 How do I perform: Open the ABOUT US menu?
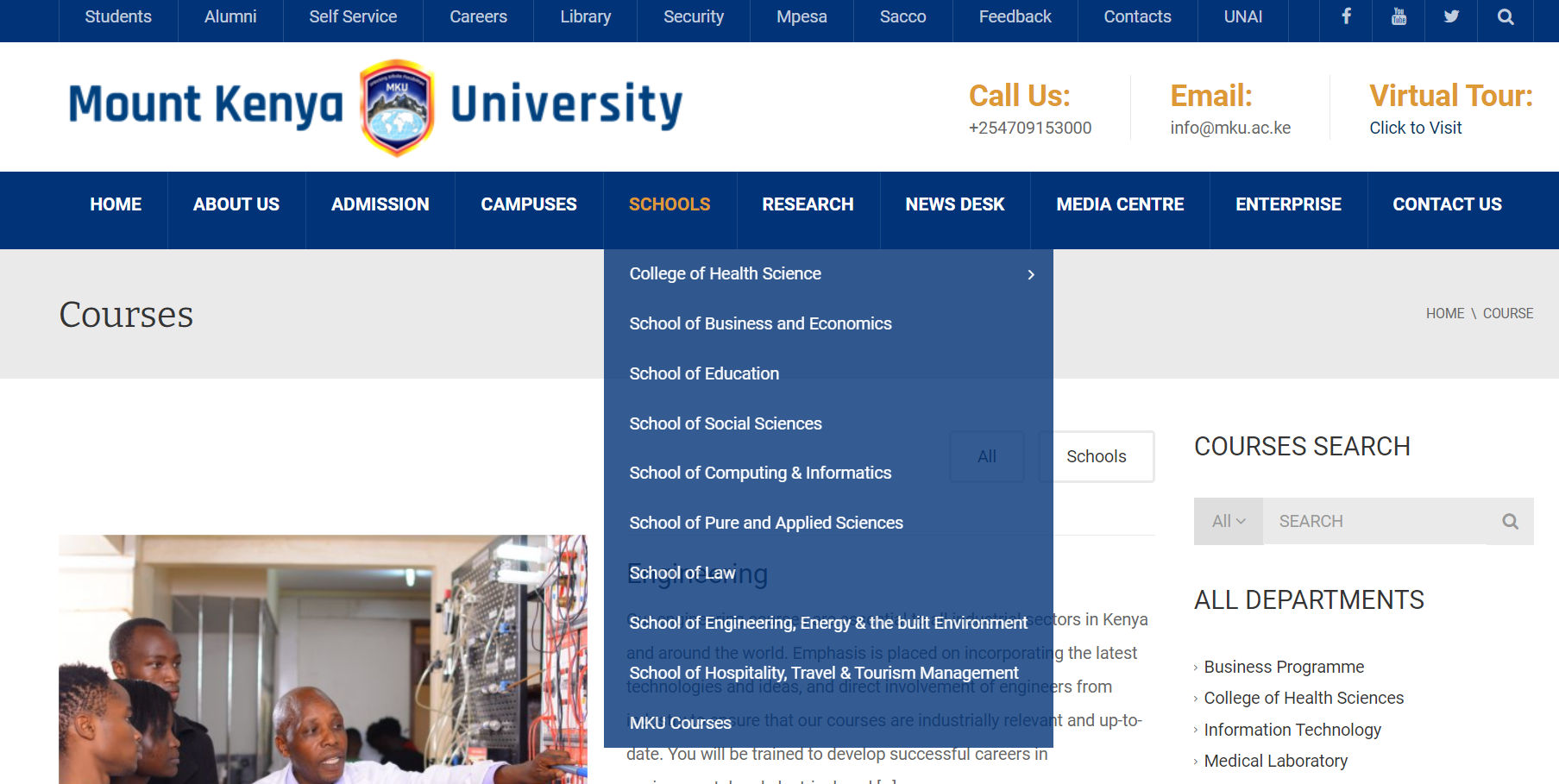click(x=236, y=204)
